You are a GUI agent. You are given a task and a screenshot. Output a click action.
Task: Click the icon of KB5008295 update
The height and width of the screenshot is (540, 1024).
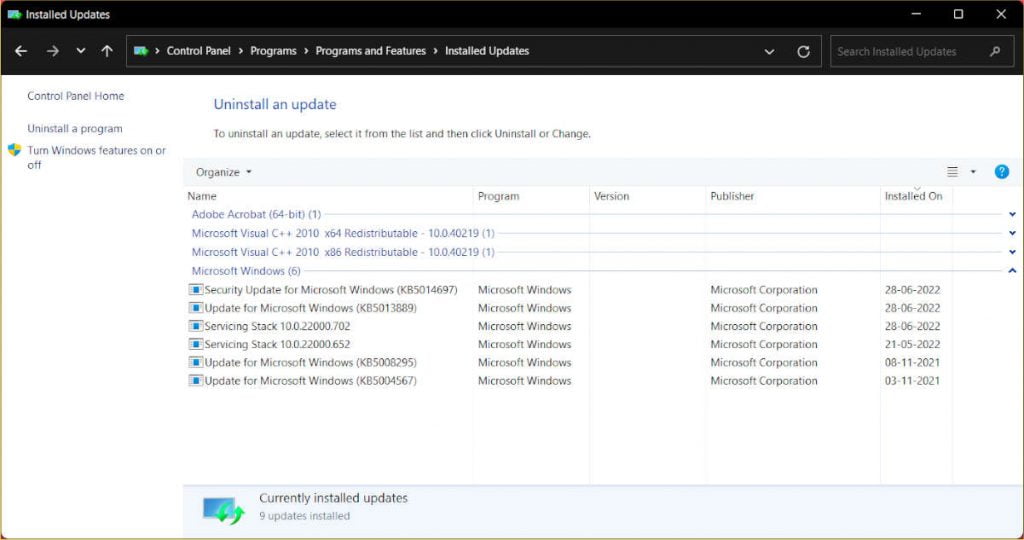pos(195,362)
